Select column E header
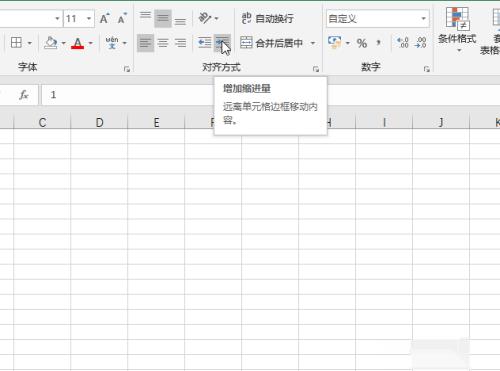This screenshot has height=371, width=500. (156, 122)
